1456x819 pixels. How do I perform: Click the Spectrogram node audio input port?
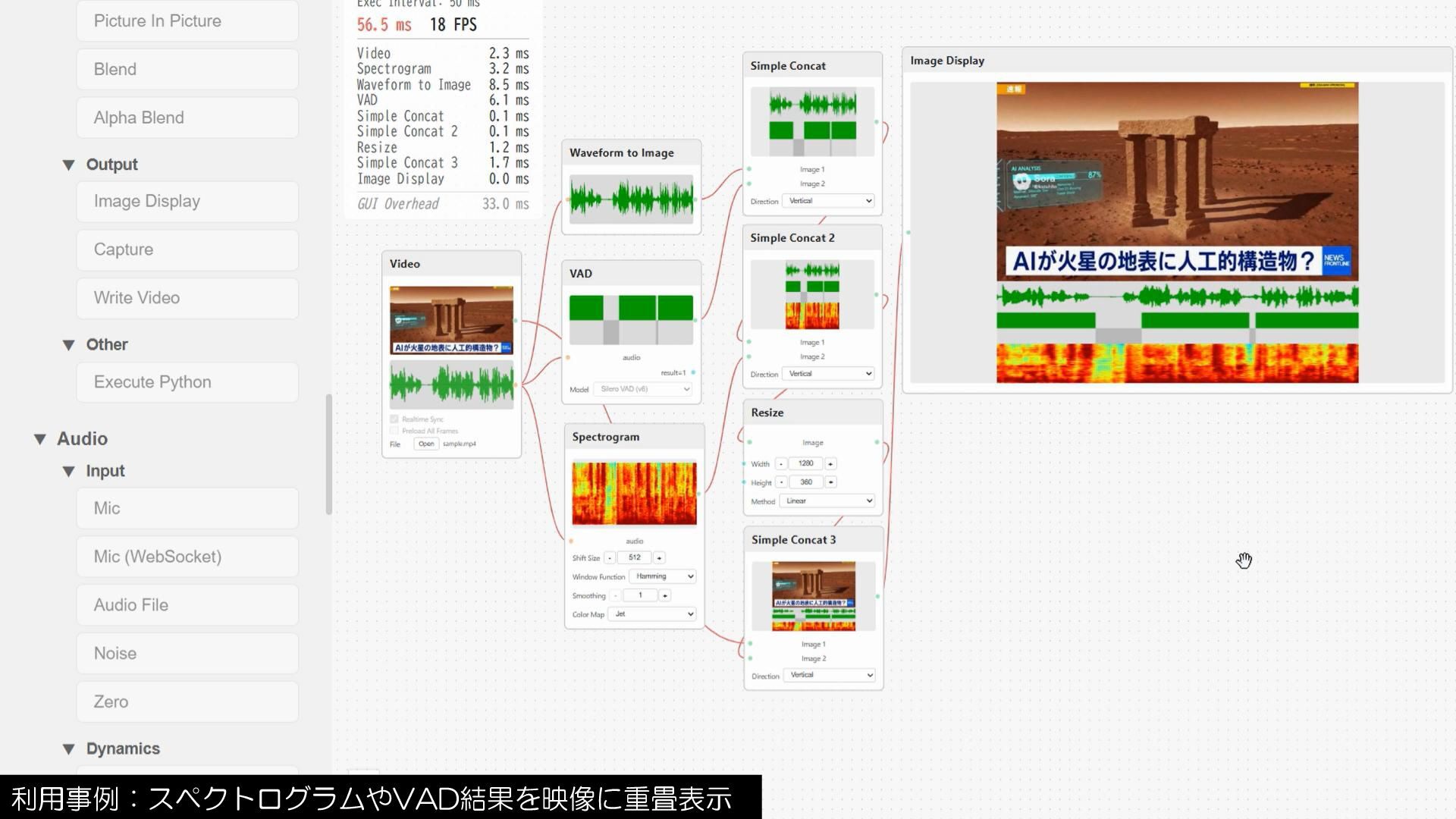click(x=571, y=541)
